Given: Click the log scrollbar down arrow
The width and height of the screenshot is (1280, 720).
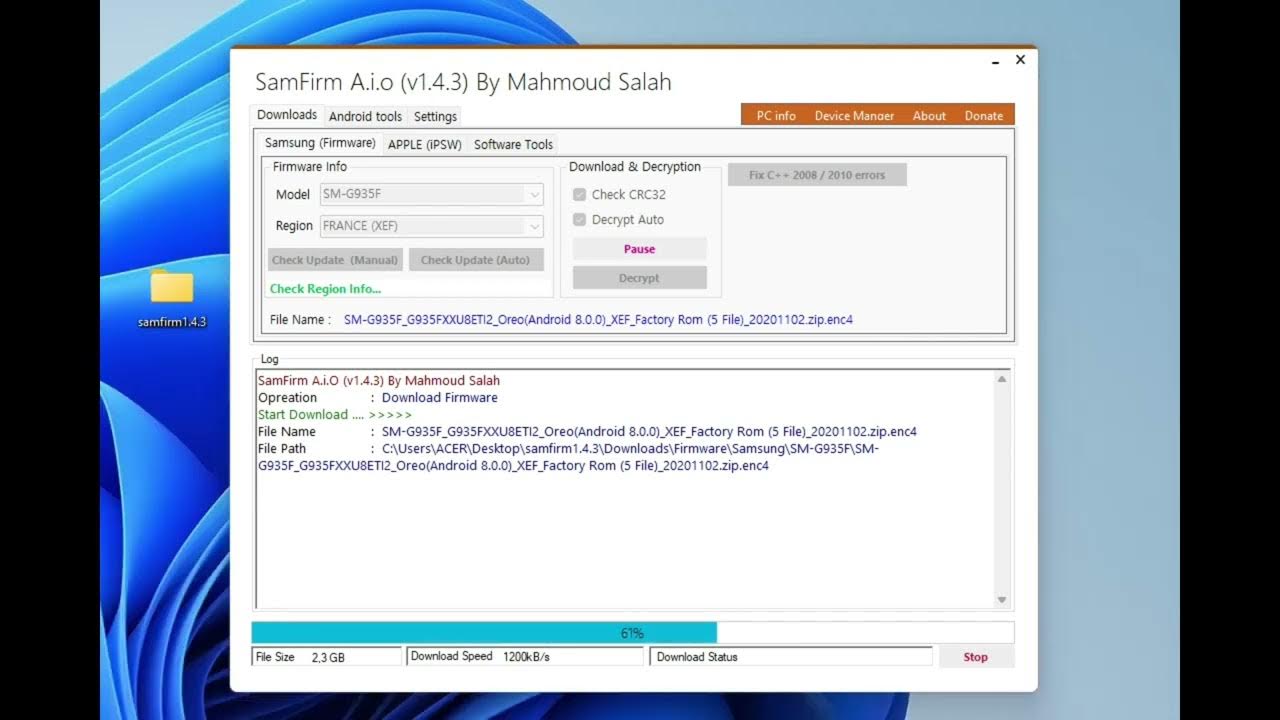Looking at the screenshot, I should click(1002, 600).
